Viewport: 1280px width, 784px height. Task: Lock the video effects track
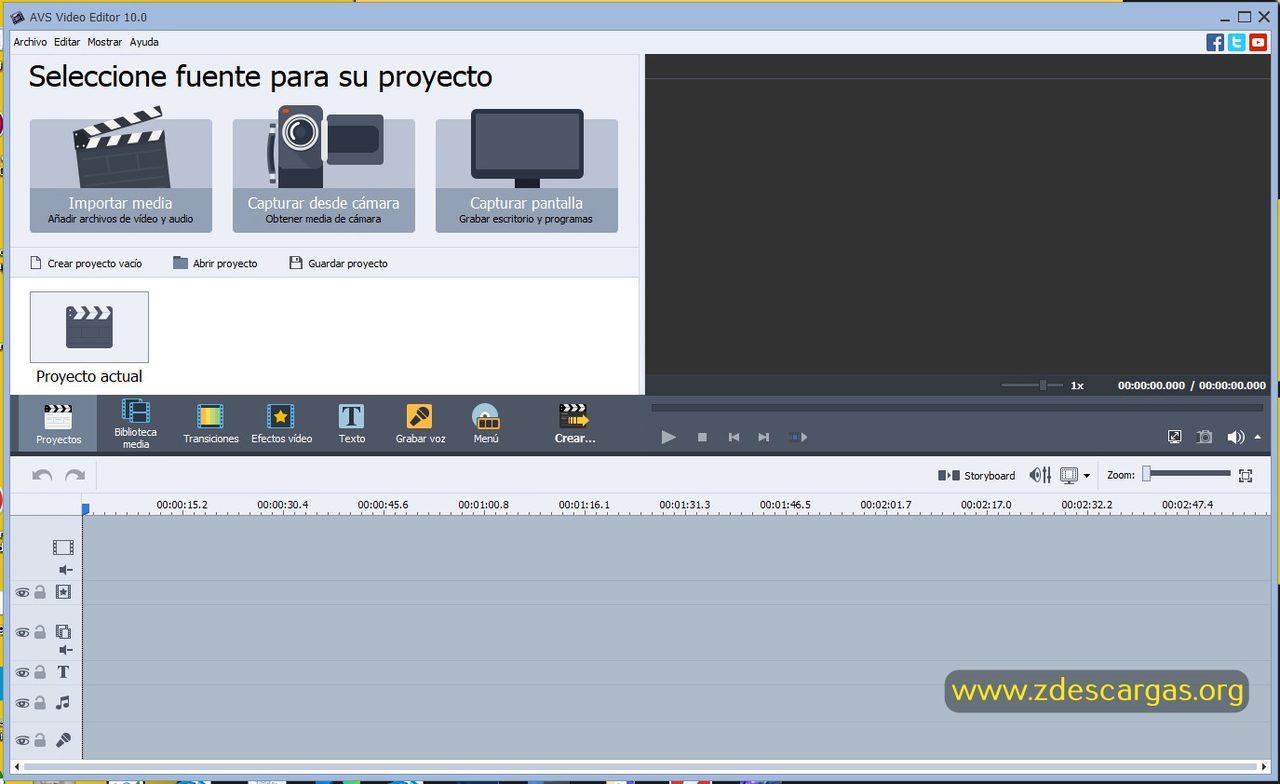pyautogui.click(x=40, y=592)
